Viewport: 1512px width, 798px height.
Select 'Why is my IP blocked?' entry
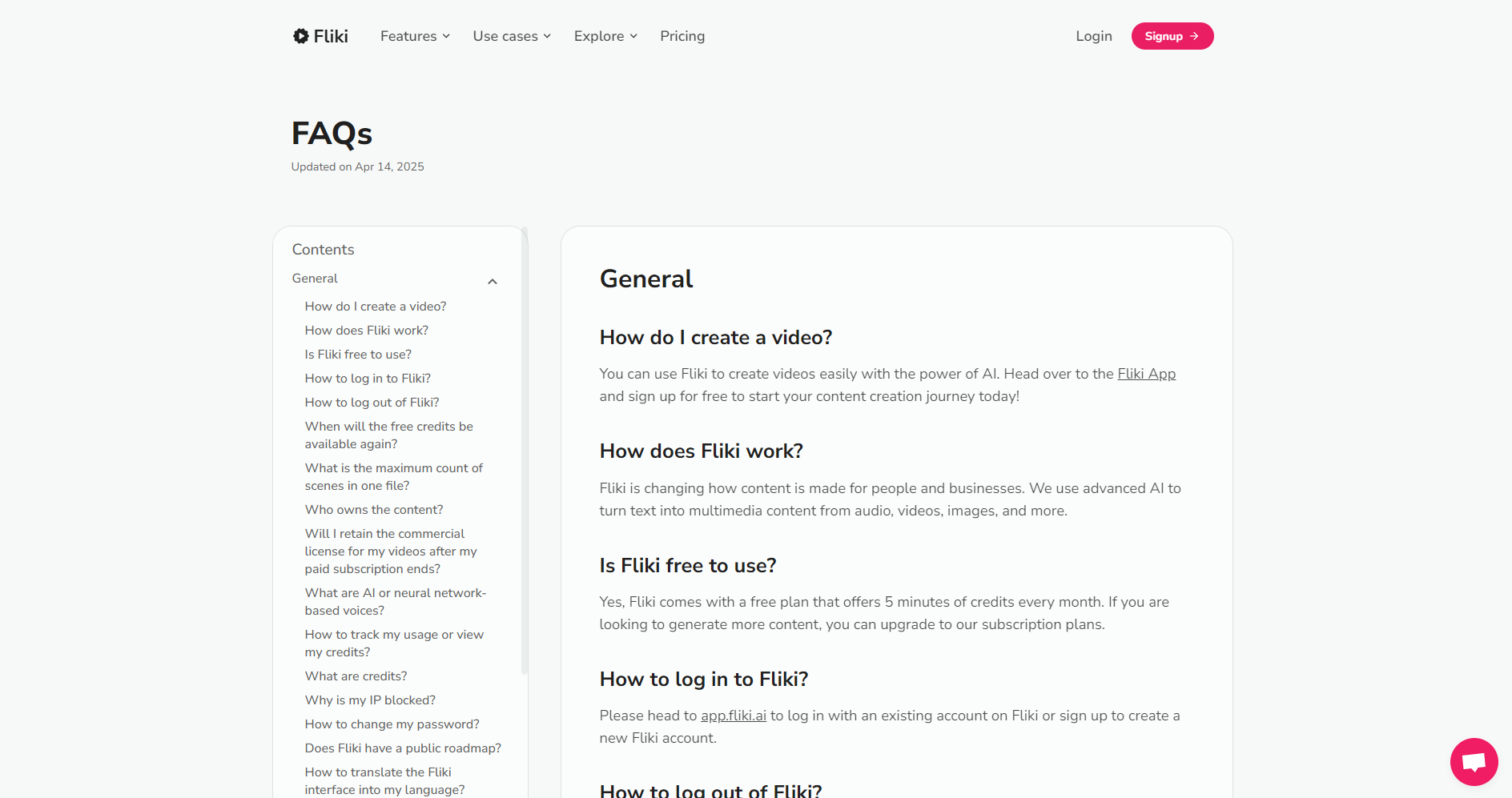370,700
